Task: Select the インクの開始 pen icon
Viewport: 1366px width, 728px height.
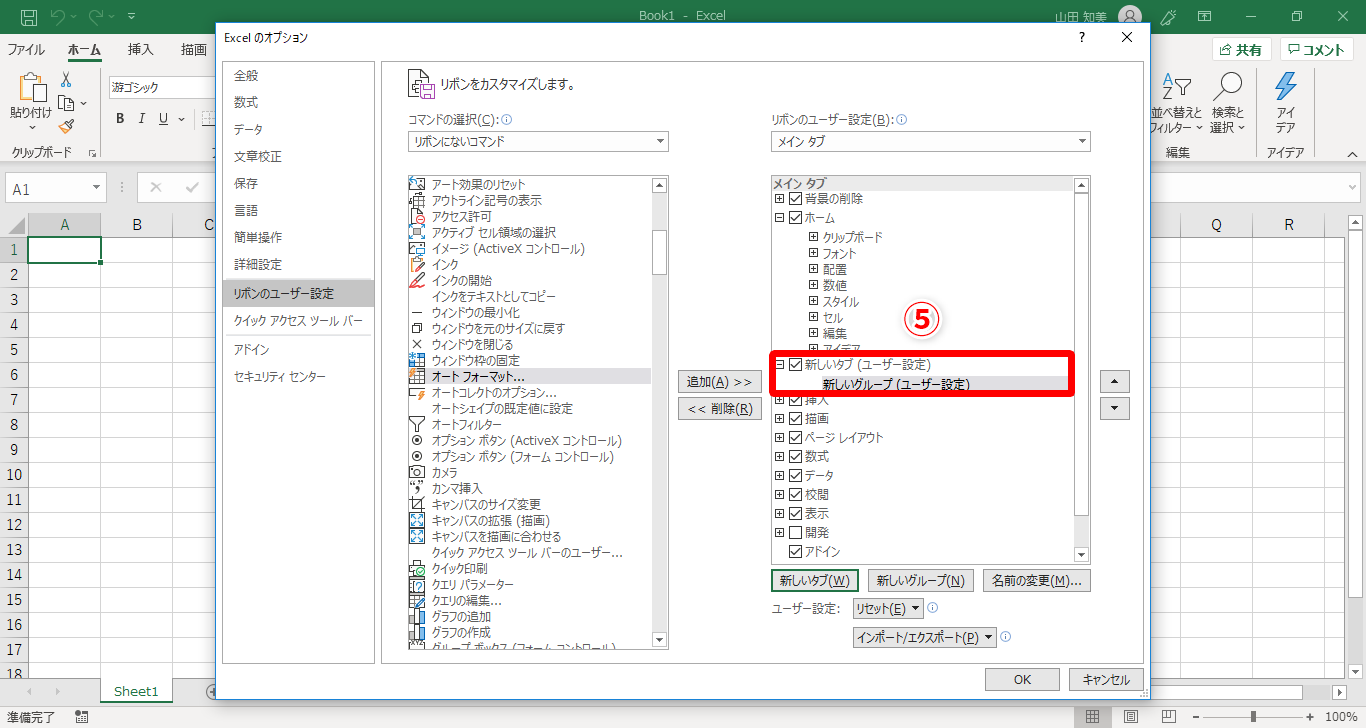Action: click(x=417, y=280)
